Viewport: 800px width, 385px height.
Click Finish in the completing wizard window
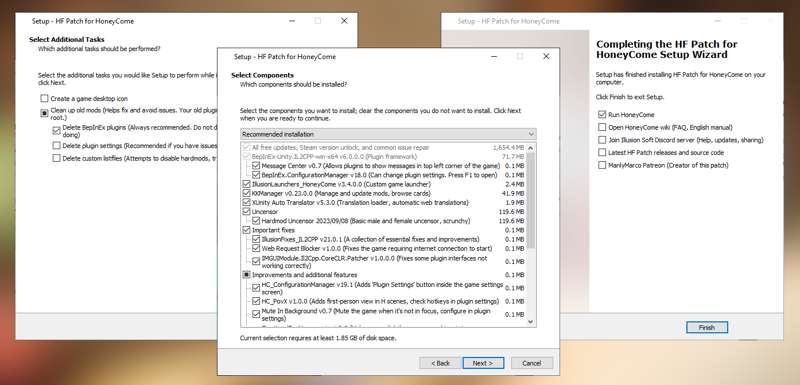(x=707, y=327)
